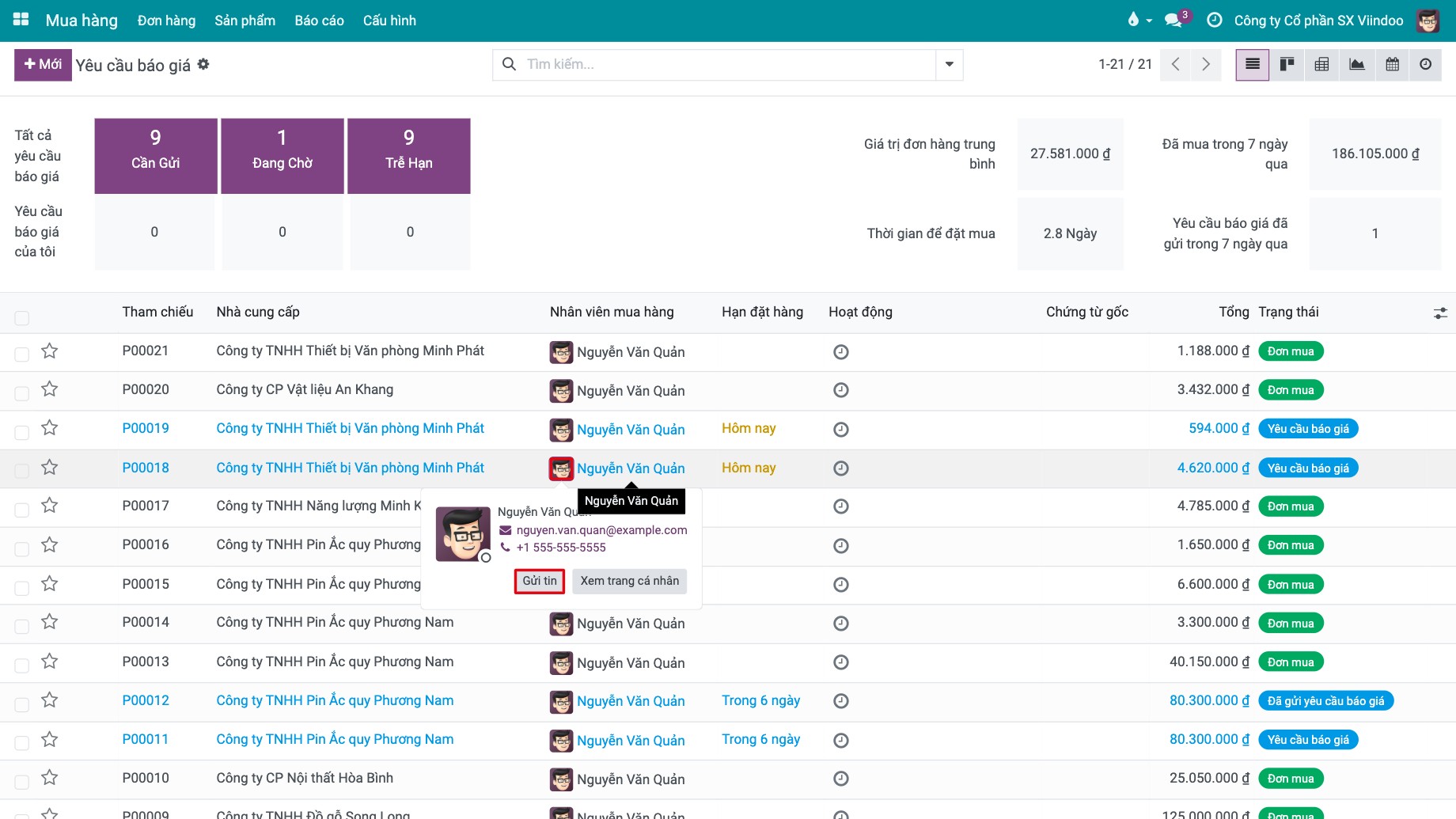Open the company switcher Công ty Cổ phần SX Viindoo

(x=1318, y=21)
